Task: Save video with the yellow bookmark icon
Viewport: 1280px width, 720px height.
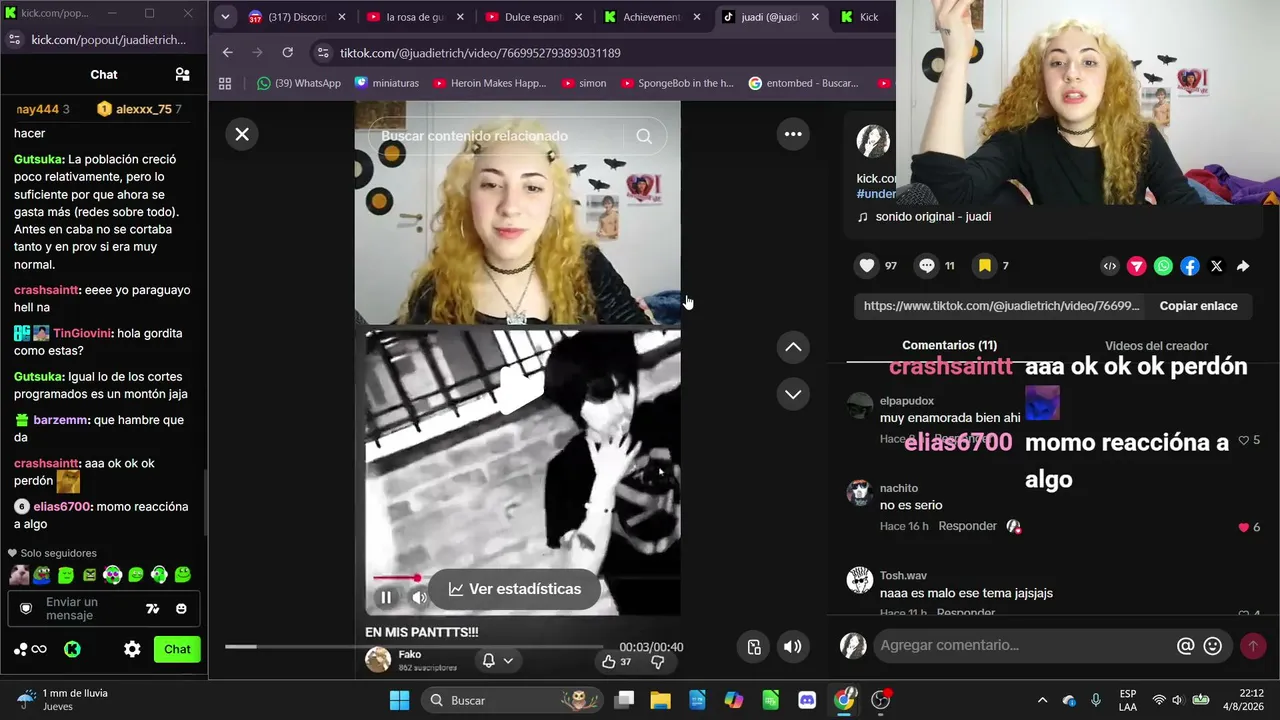Action: tap(985, 266)
